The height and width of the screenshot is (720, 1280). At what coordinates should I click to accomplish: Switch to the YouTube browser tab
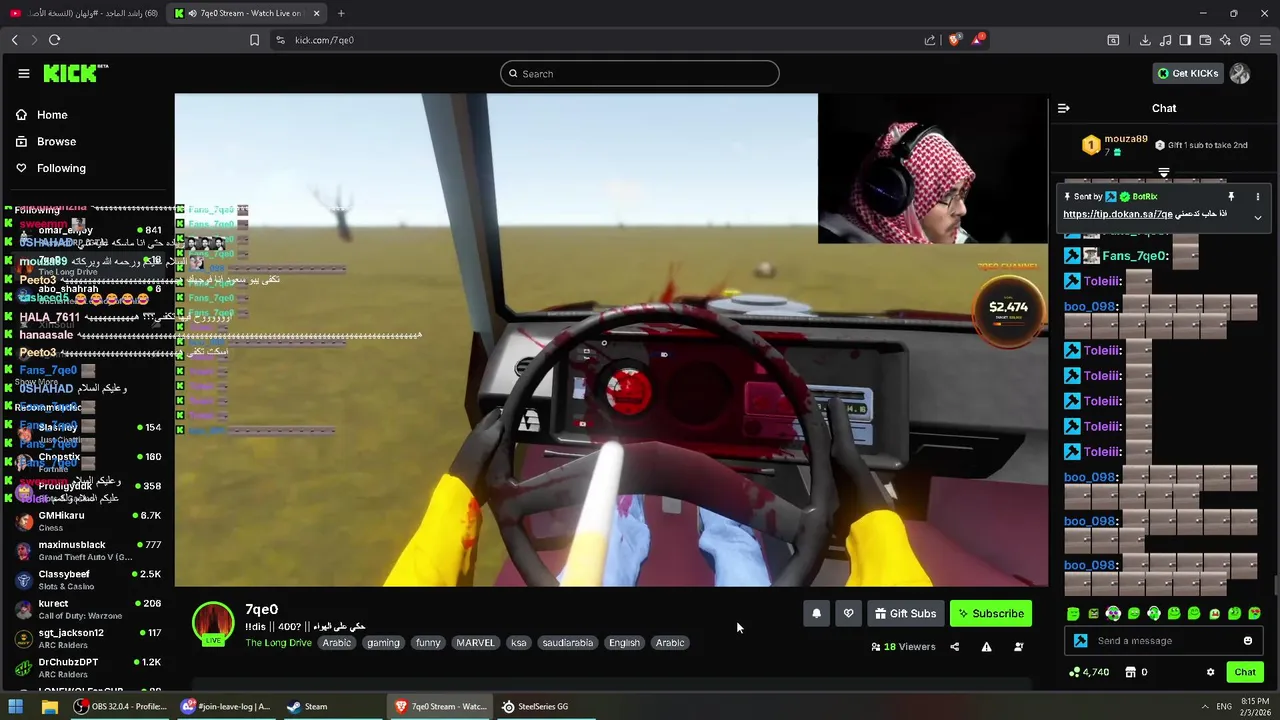(x=84, y=13)
